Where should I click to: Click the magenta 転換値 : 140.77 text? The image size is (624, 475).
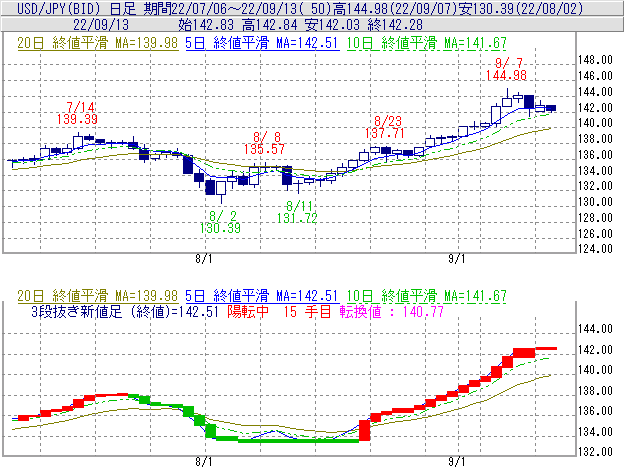click(391, 311)
